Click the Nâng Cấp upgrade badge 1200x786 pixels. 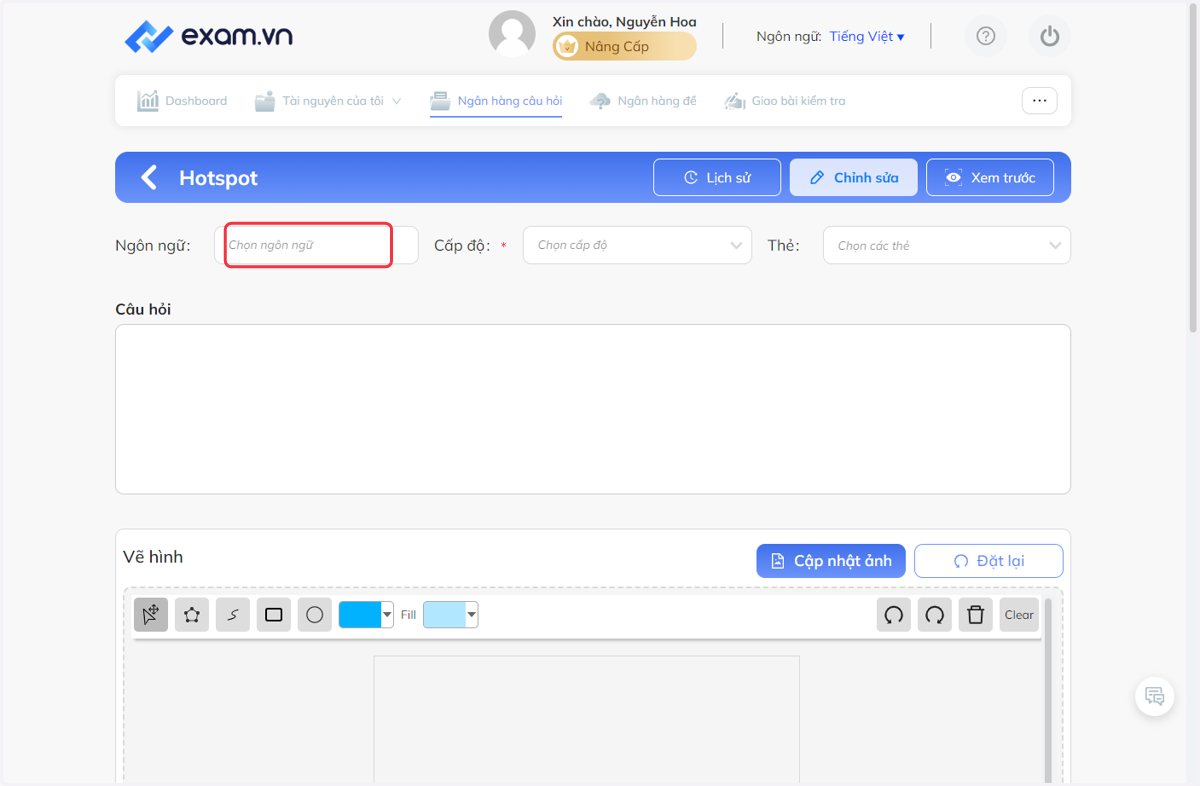tap(625, 46)
